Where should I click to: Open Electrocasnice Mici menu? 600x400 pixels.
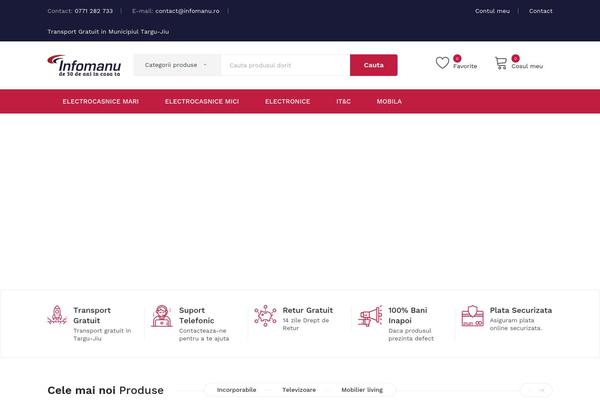(x=202, y=101)
